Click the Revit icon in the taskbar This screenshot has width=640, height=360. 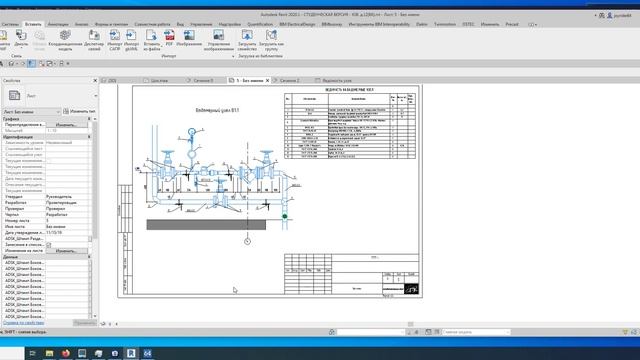tap(131, 353)
